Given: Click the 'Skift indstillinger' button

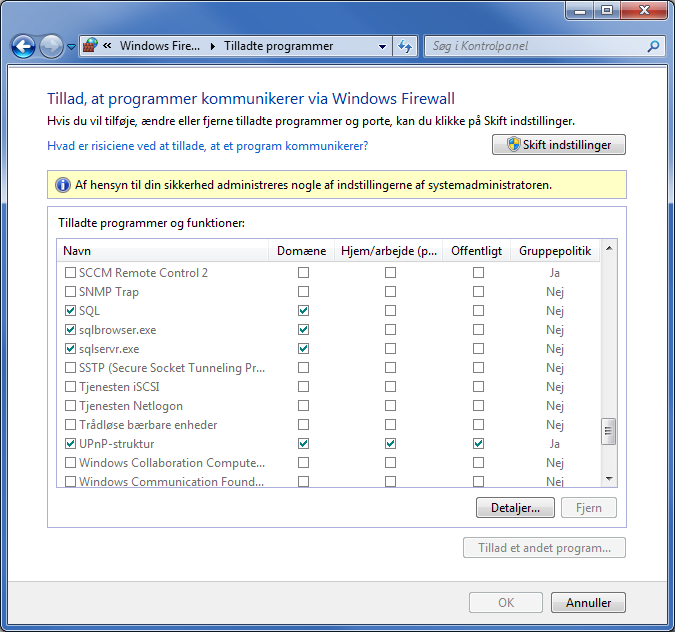Looking at the screenshot, I should point(559,145).
